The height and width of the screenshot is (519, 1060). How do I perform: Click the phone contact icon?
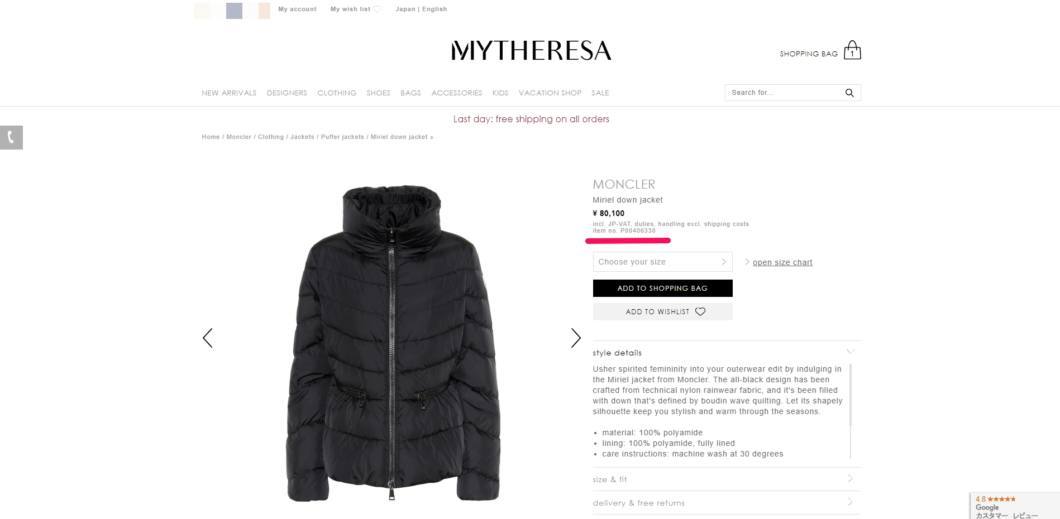click(x=11, y=137)
